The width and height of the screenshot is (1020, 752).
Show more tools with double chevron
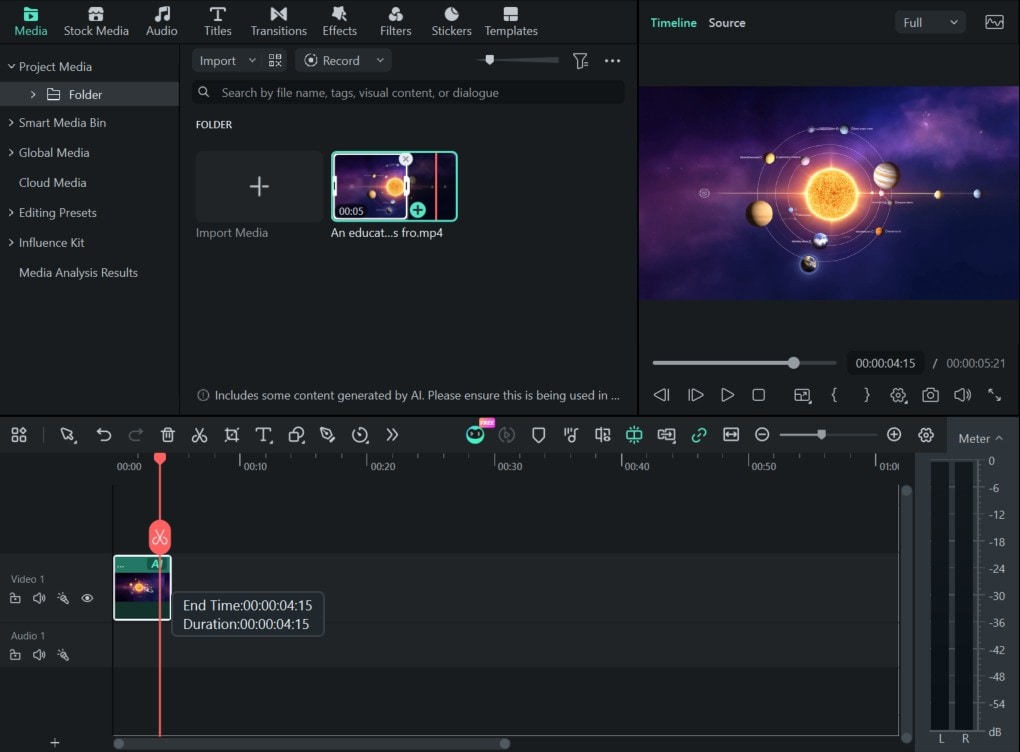pyautogui.click(x=392, y=435)
